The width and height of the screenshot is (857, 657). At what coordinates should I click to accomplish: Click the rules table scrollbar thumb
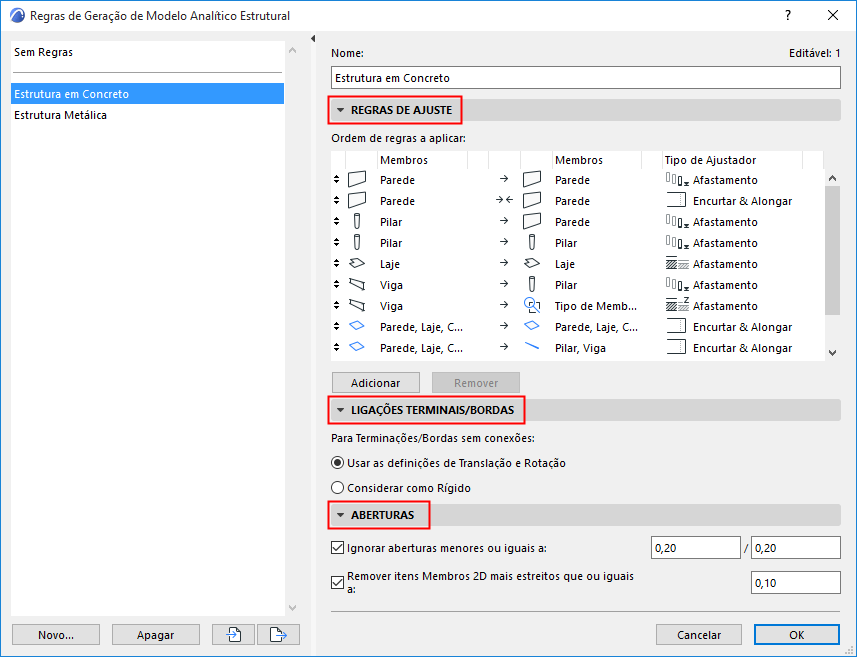[832, 250]
